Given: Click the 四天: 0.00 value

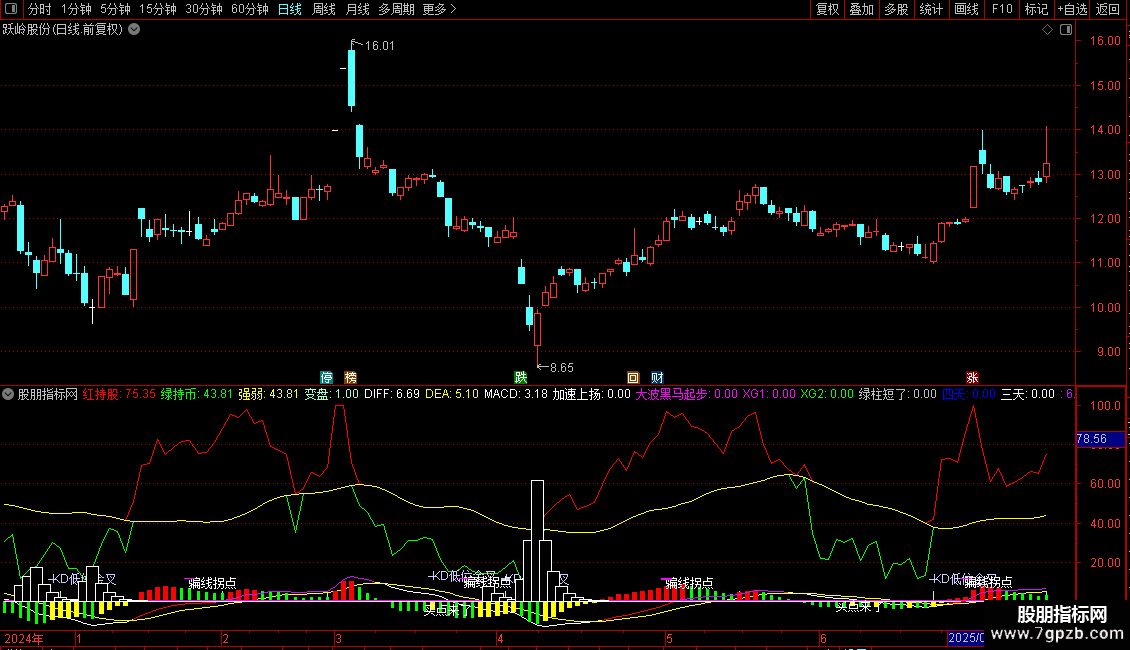Looking at the screenshot, I should [x=969, y=394].
